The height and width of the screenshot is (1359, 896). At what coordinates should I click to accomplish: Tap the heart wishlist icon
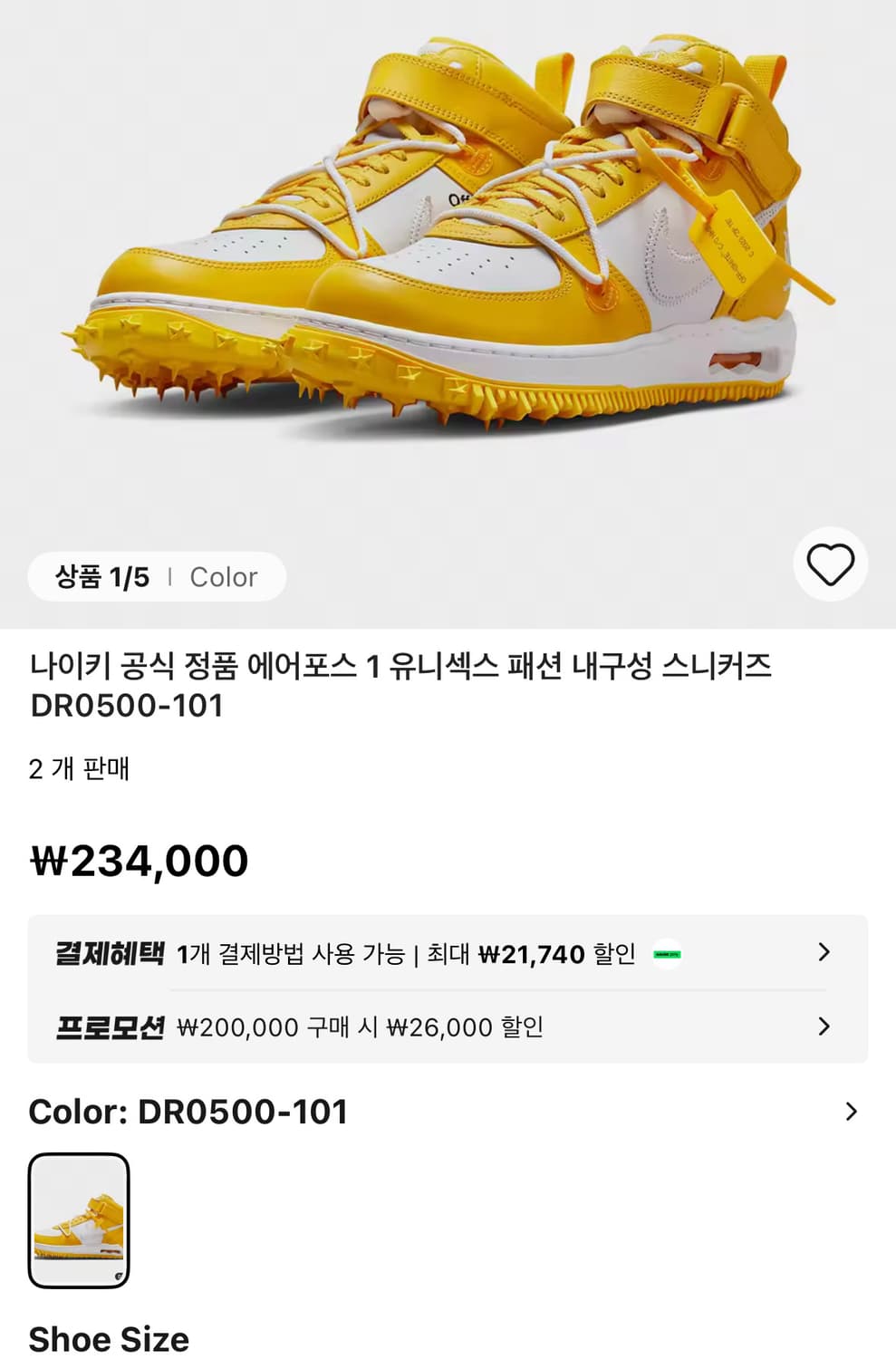click(830, 564)
